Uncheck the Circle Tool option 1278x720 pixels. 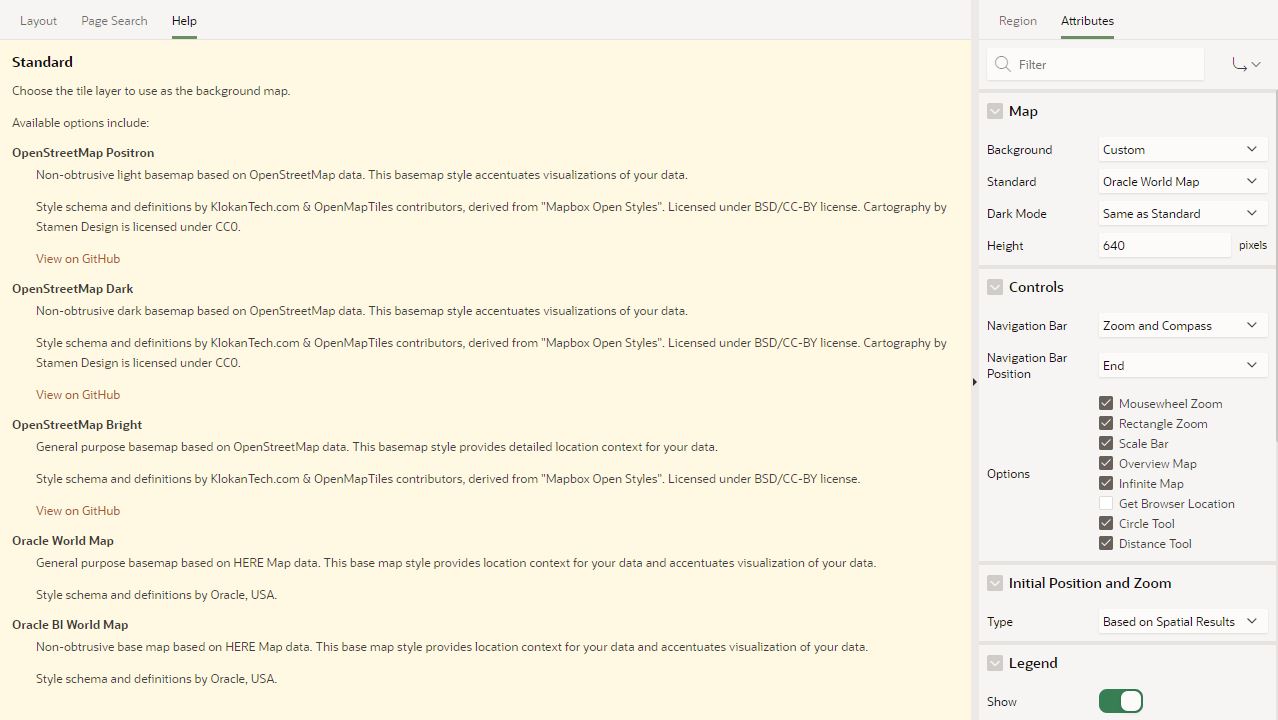(1106, 523)
